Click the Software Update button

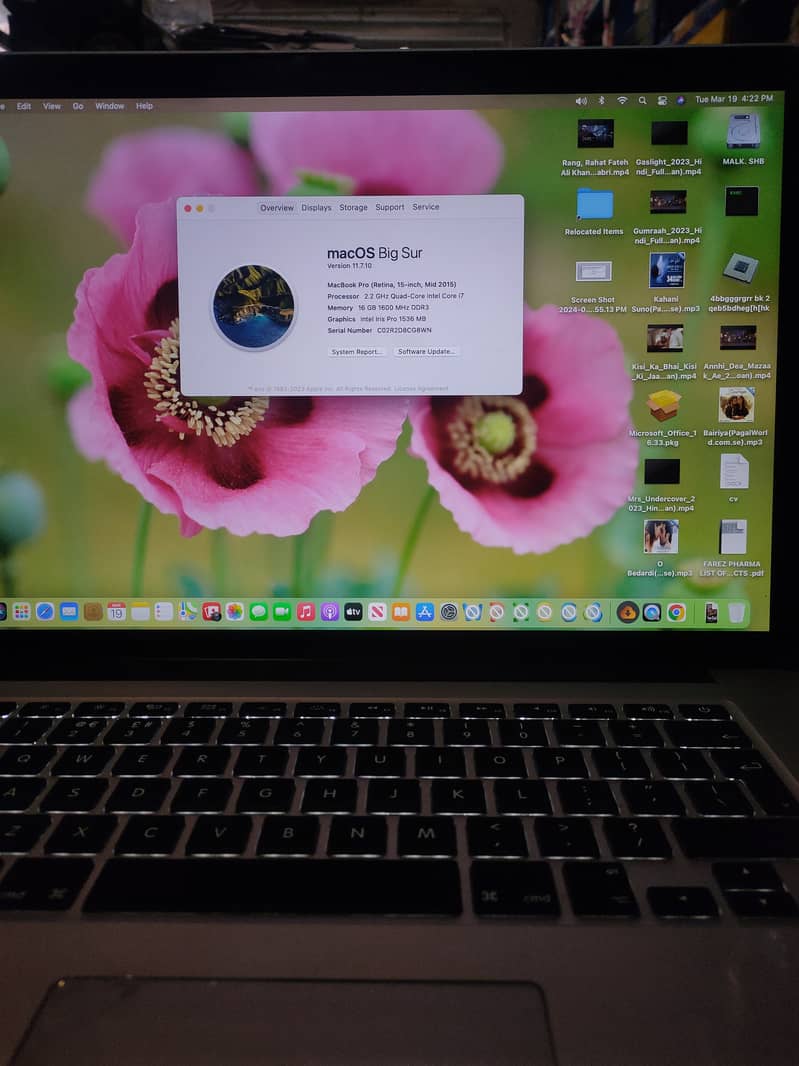[427, 351]
